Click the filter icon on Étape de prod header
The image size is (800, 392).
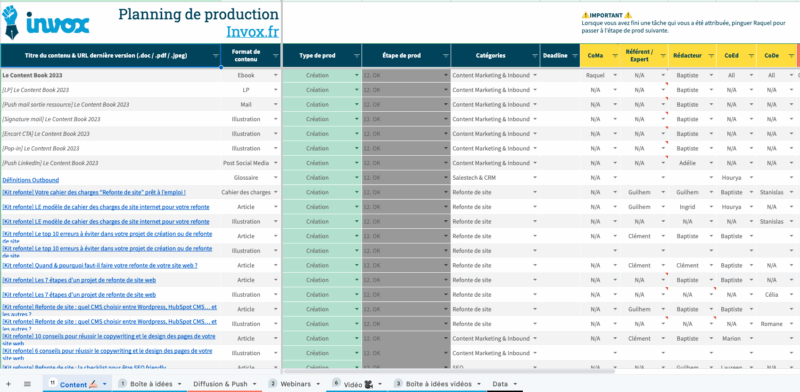(x=445, y=56)
